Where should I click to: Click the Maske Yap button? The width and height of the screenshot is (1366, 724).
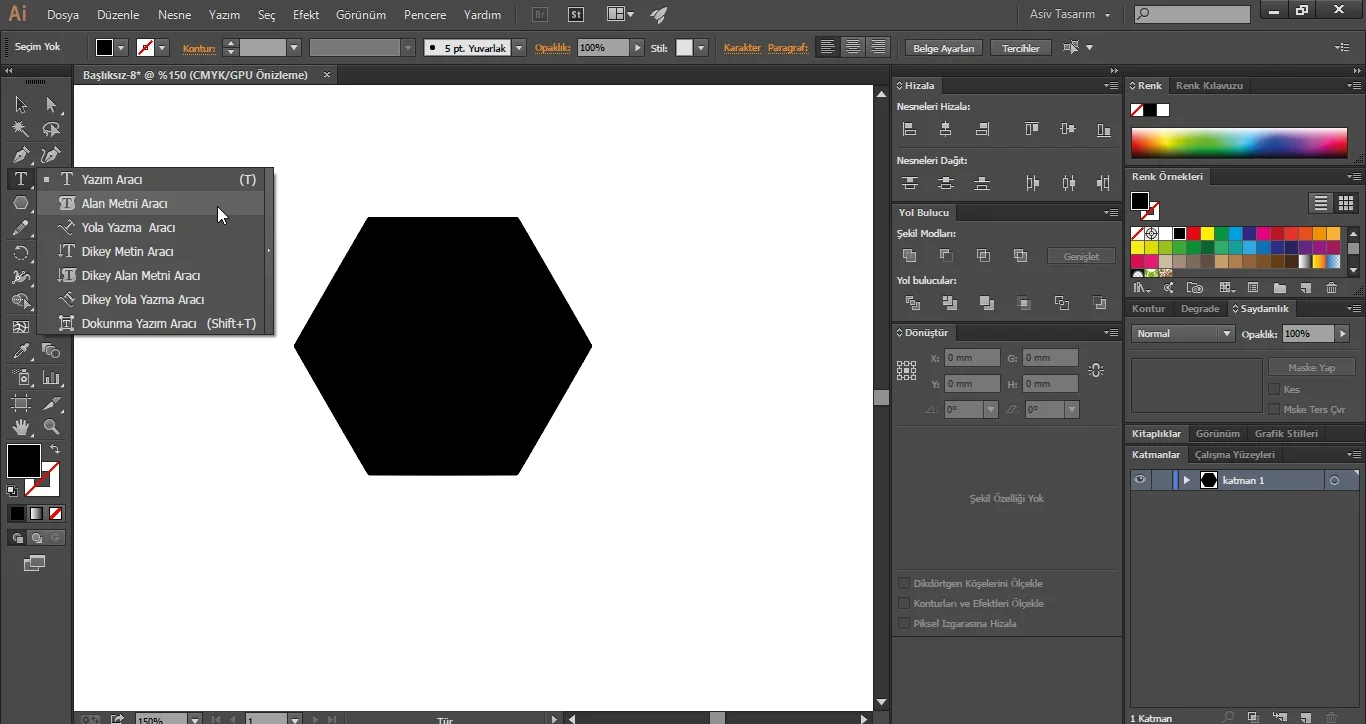point(1311,367)
